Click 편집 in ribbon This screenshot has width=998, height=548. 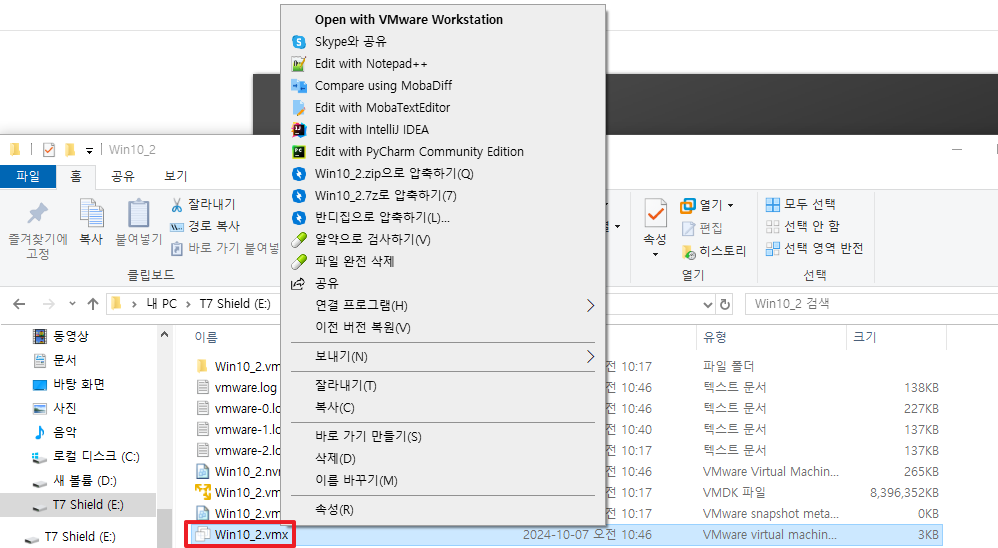[702, 228]
